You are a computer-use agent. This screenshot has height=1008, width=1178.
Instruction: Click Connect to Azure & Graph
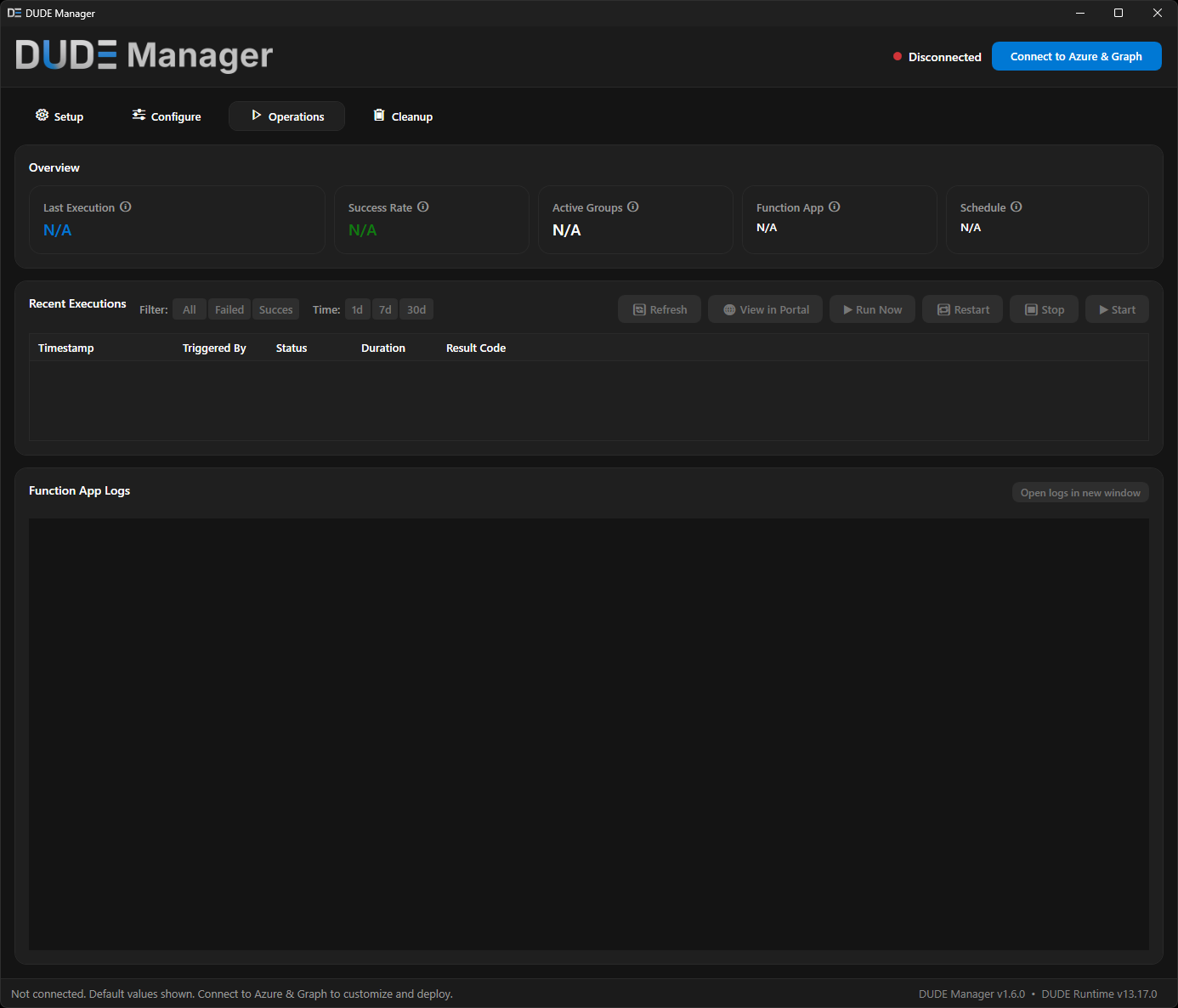[x=1076, y=56]
